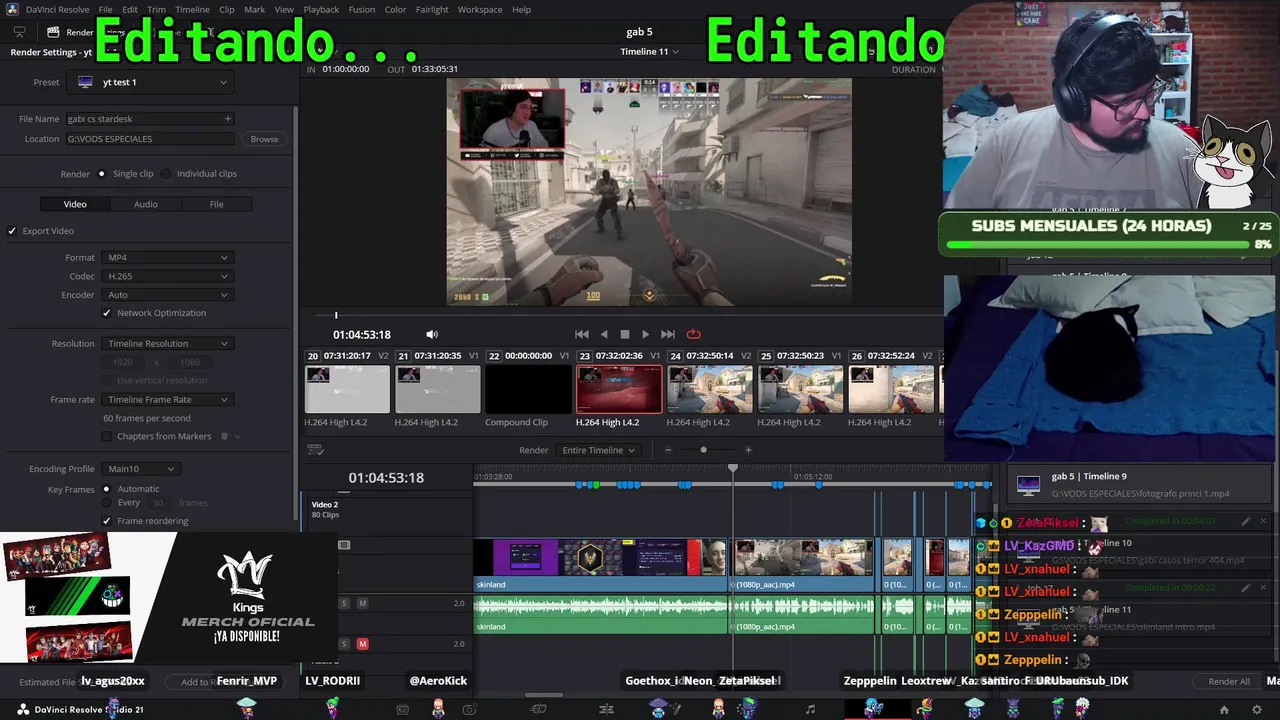The image size is (1280, 720).
Task: Open the File menu
Action: tap(105, 9)
